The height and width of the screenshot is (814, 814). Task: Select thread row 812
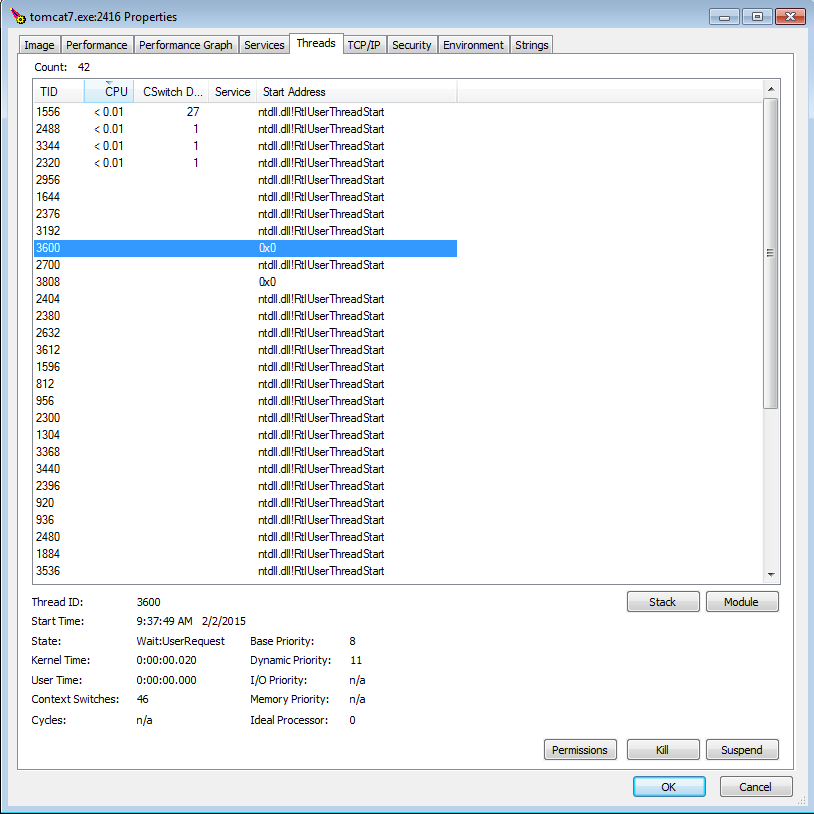pyautogui.click(x=245, y=384)
